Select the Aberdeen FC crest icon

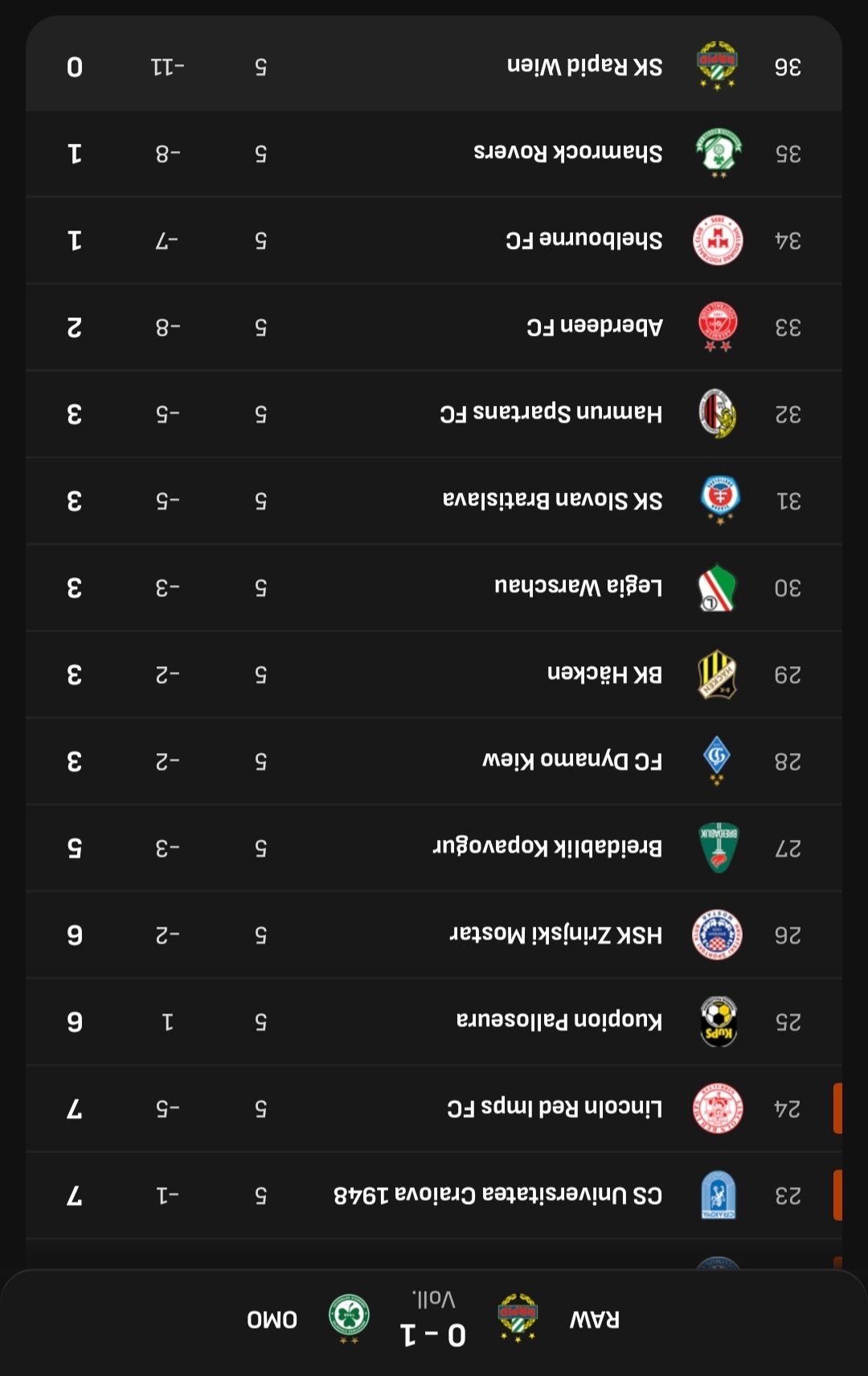coord(718,326)
